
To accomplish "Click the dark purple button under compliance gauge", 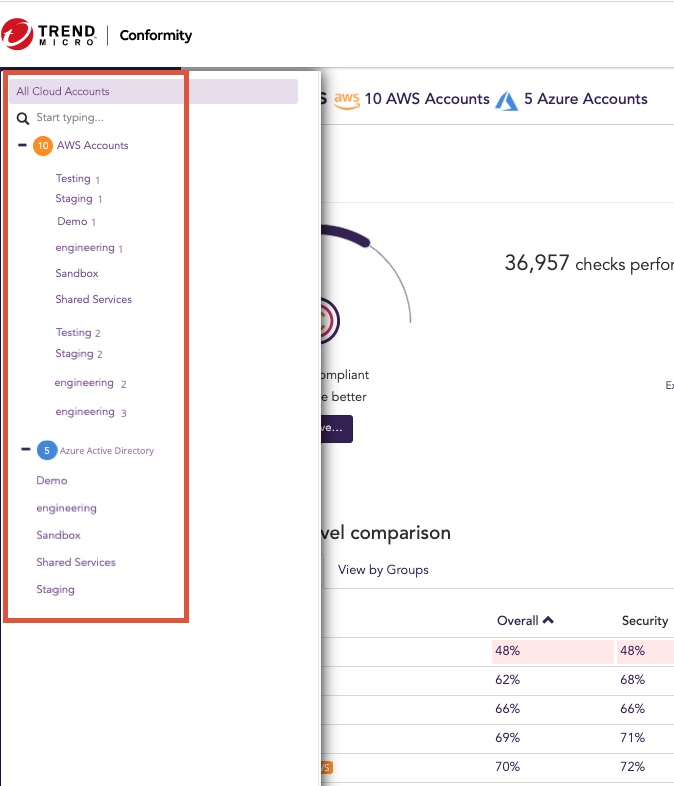I will coord(337,429).
